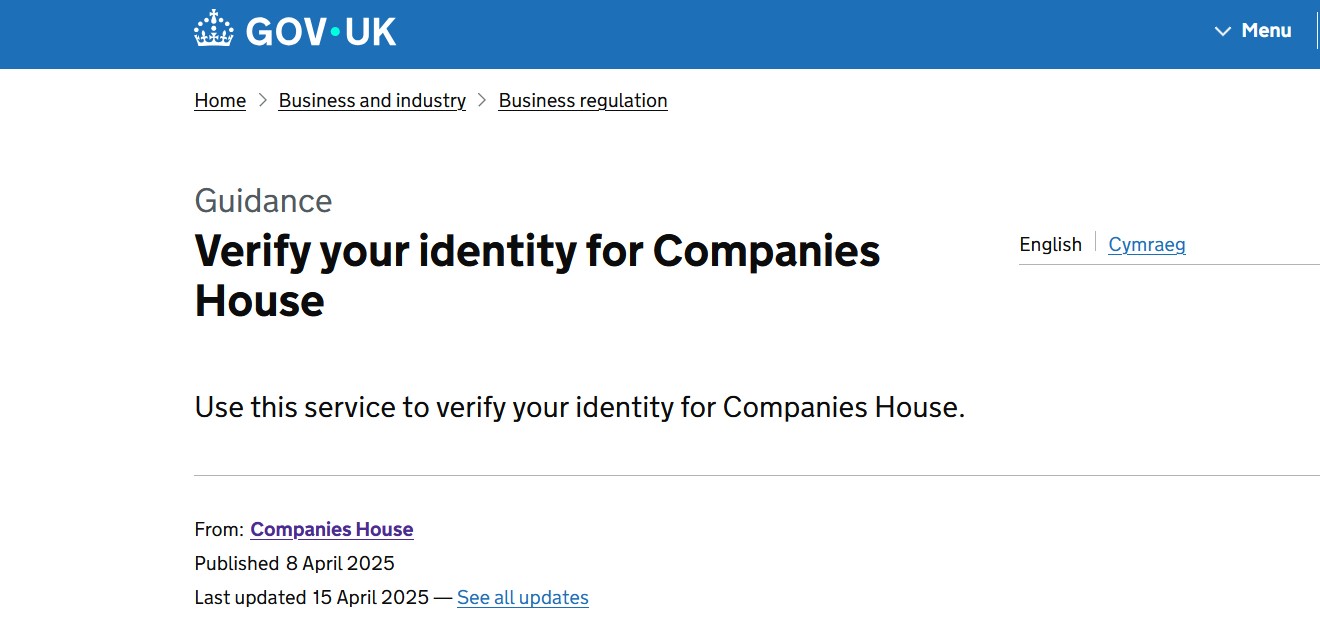Click the chevron before Business regulation
Screen dimensions: 1320x622
[x=482, y=100]
